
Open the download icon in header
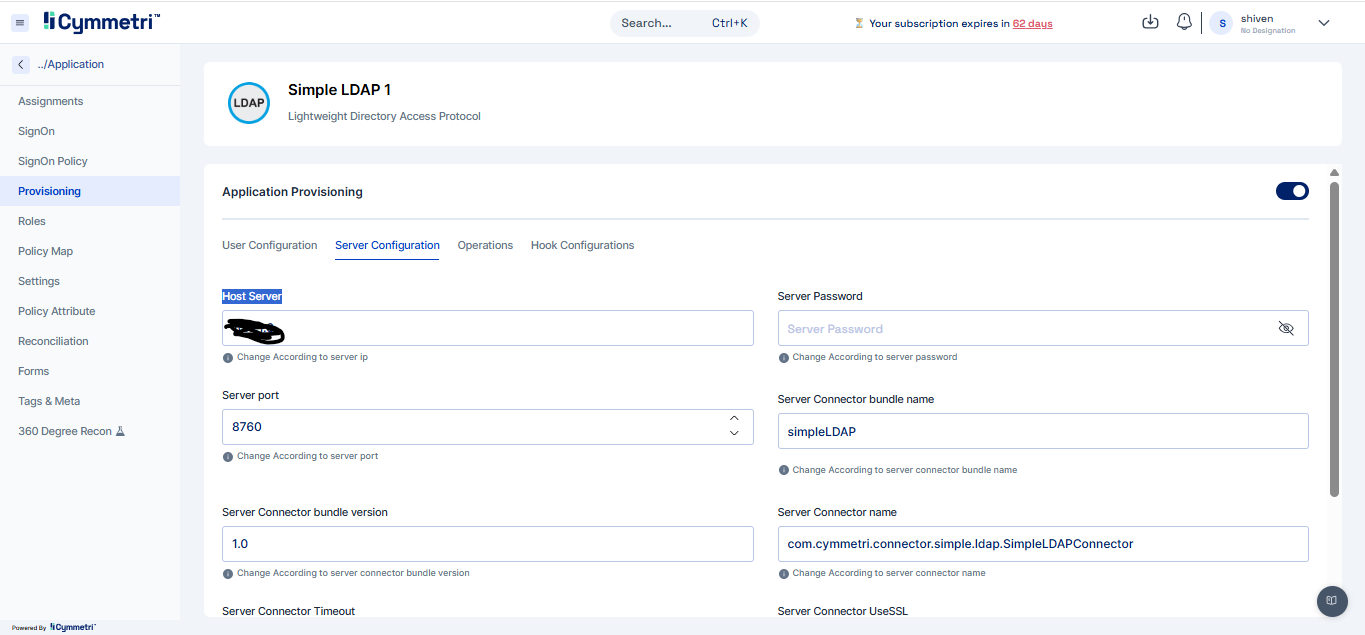click(x=1150, y=22)
